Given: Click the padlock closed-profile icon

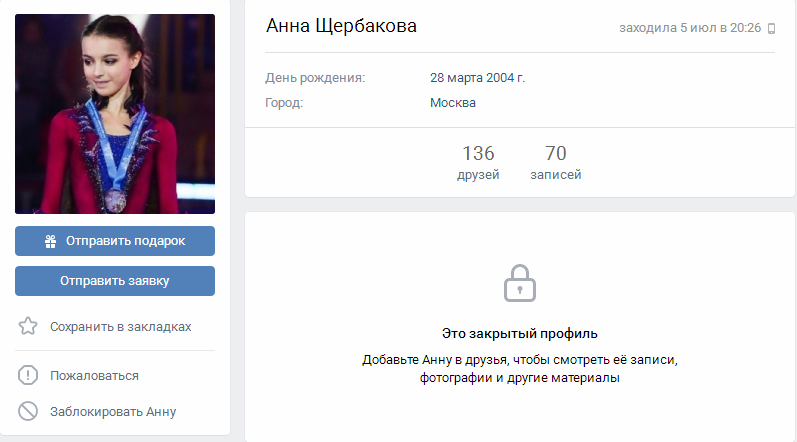Looking at the screenshot, I should click(519, 283).
